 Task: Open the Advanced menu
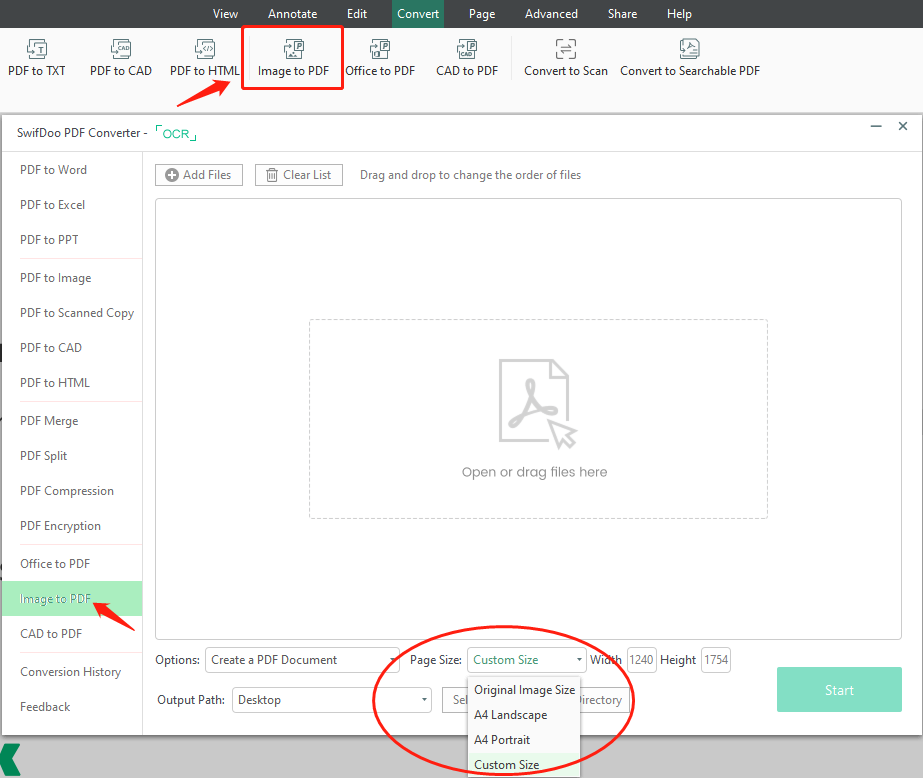[552, 14]
